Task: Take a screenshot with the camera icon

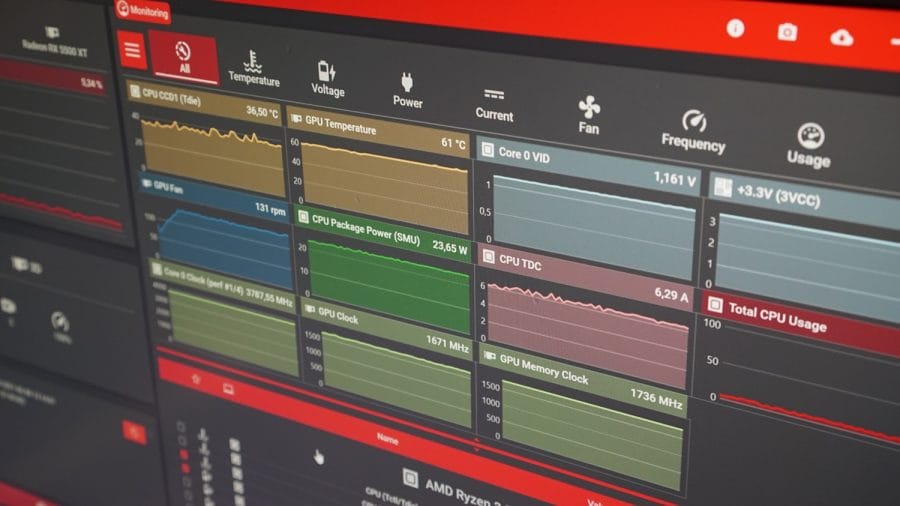Action: click(x=788, y=33)
